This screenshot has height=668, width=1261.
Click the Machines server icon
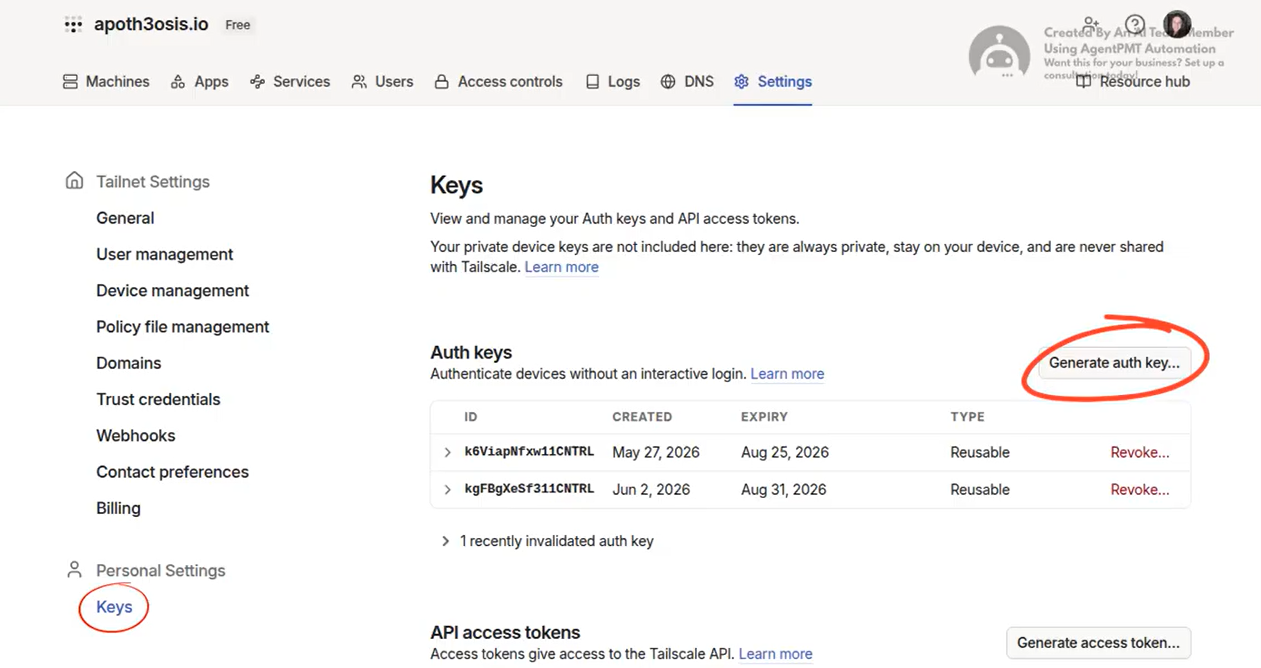coord(70,82)
